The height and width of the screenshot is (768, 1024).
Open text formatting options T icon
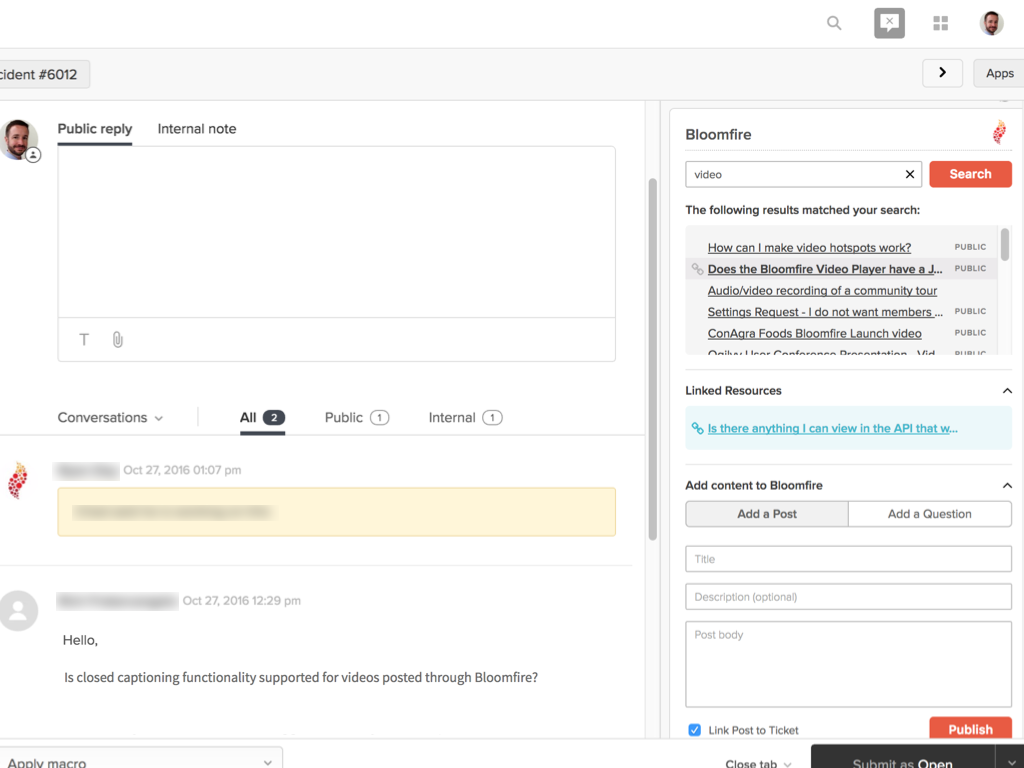[84, 340]
